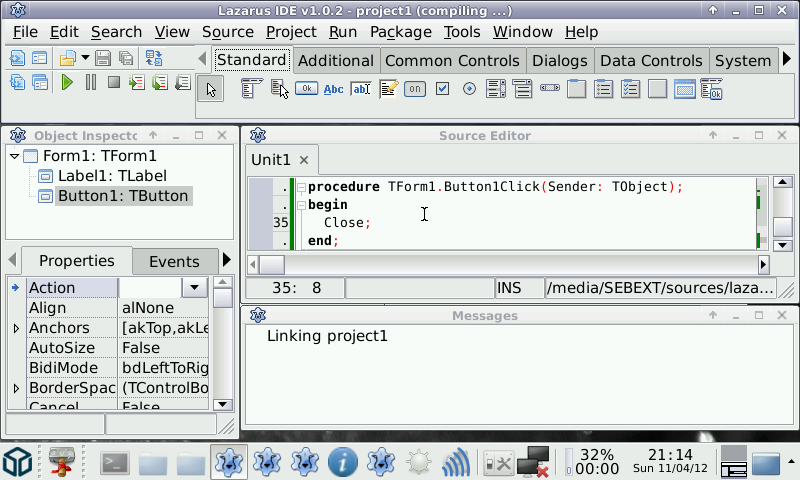The height and width of the screenshot is (480, 800).
Task: Switch to the Common Controls palette tab
Action: (452, 61)
